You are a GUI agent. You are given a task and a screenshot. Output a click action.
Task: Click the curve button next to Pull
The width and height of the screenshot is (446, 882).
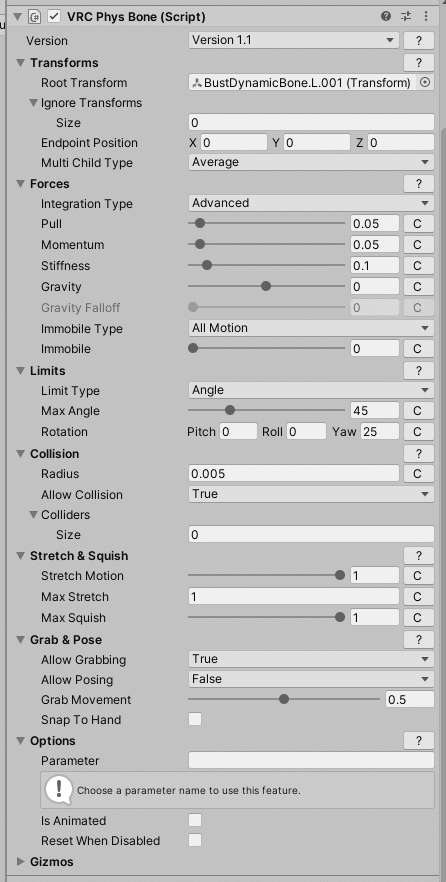tap(418, 224)
